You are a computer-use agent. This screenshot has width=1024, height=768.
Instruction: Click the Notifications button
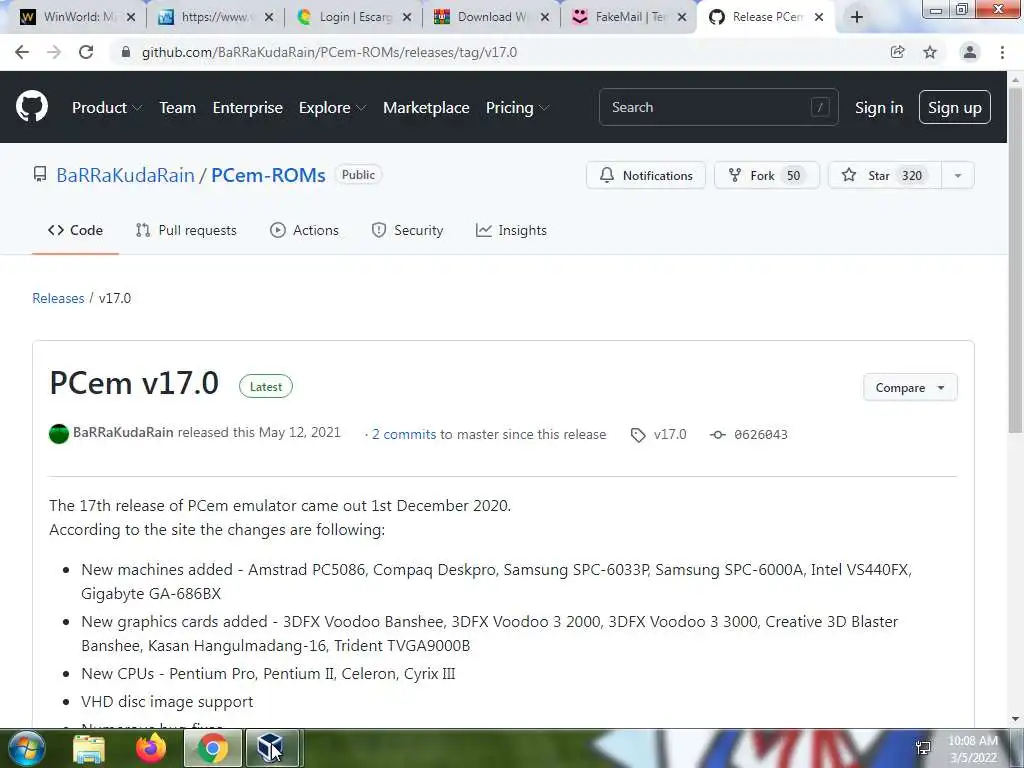coord(646,175)
